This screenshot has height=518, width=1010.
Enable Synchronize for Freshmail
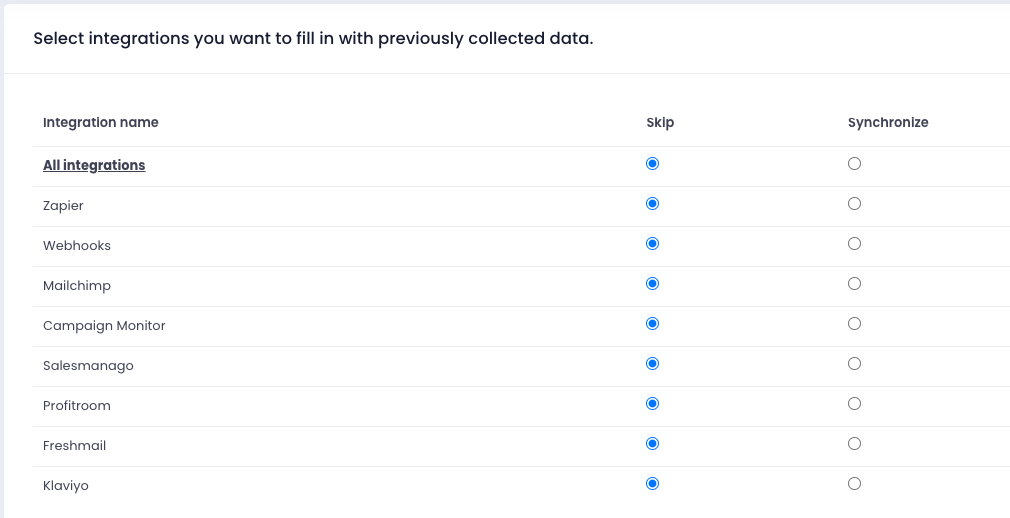(x=854, y=443)
